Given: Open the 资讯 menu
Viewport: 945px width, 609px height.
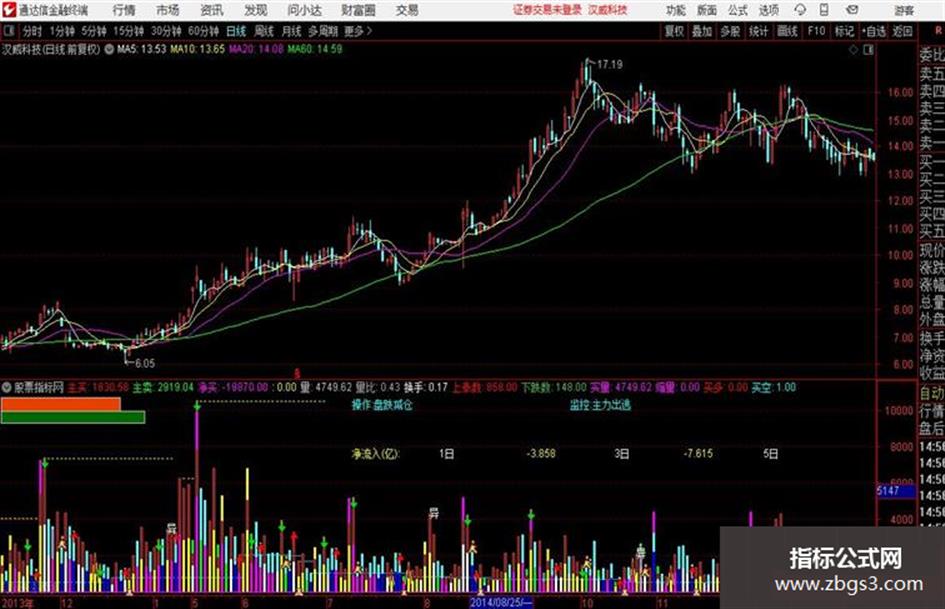Looking at the screenshot, I should point(212,10).
